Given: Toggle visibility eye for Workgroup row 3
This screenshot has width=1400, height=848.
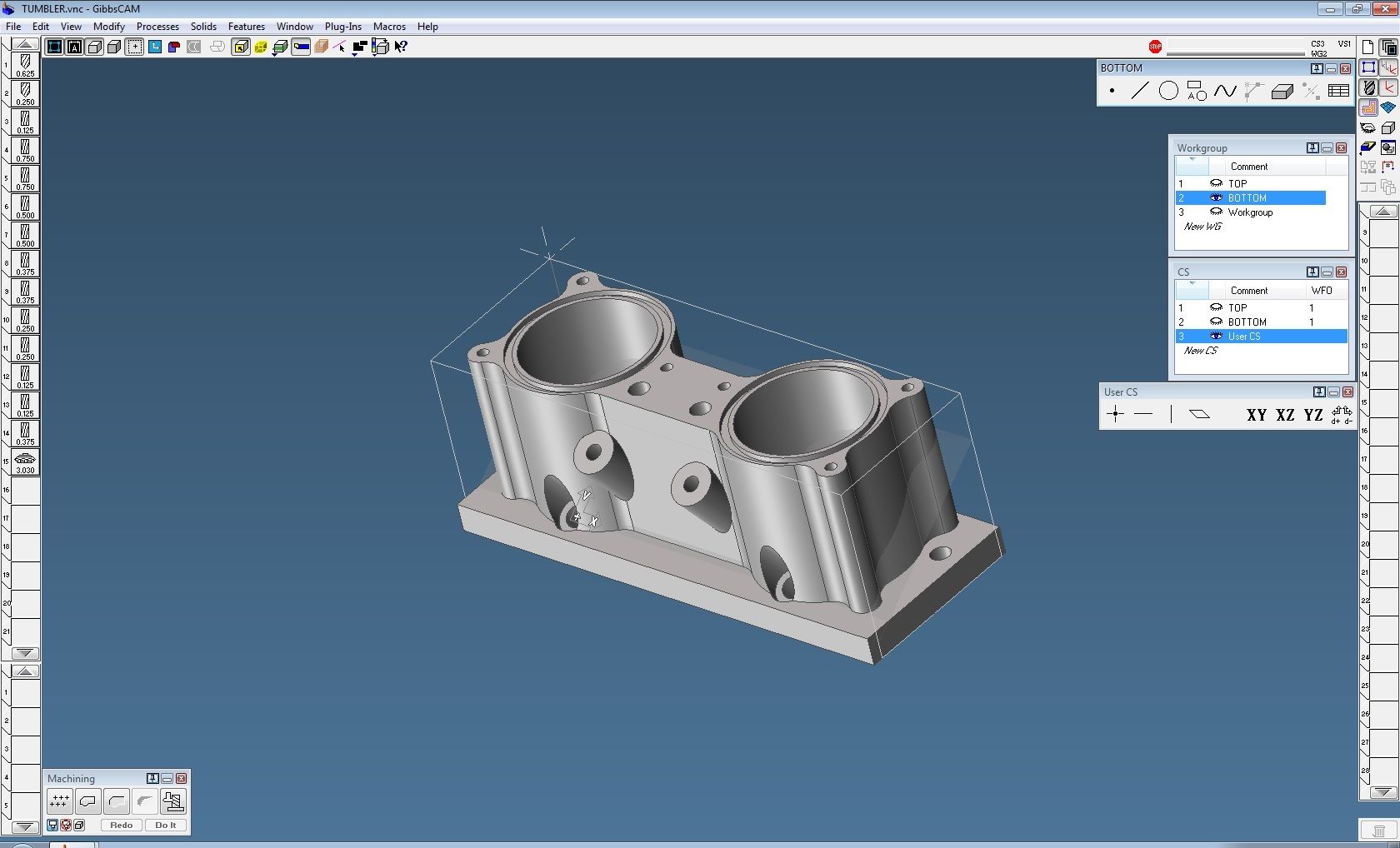Looking at the screenshot, I should click(1216, 212).
